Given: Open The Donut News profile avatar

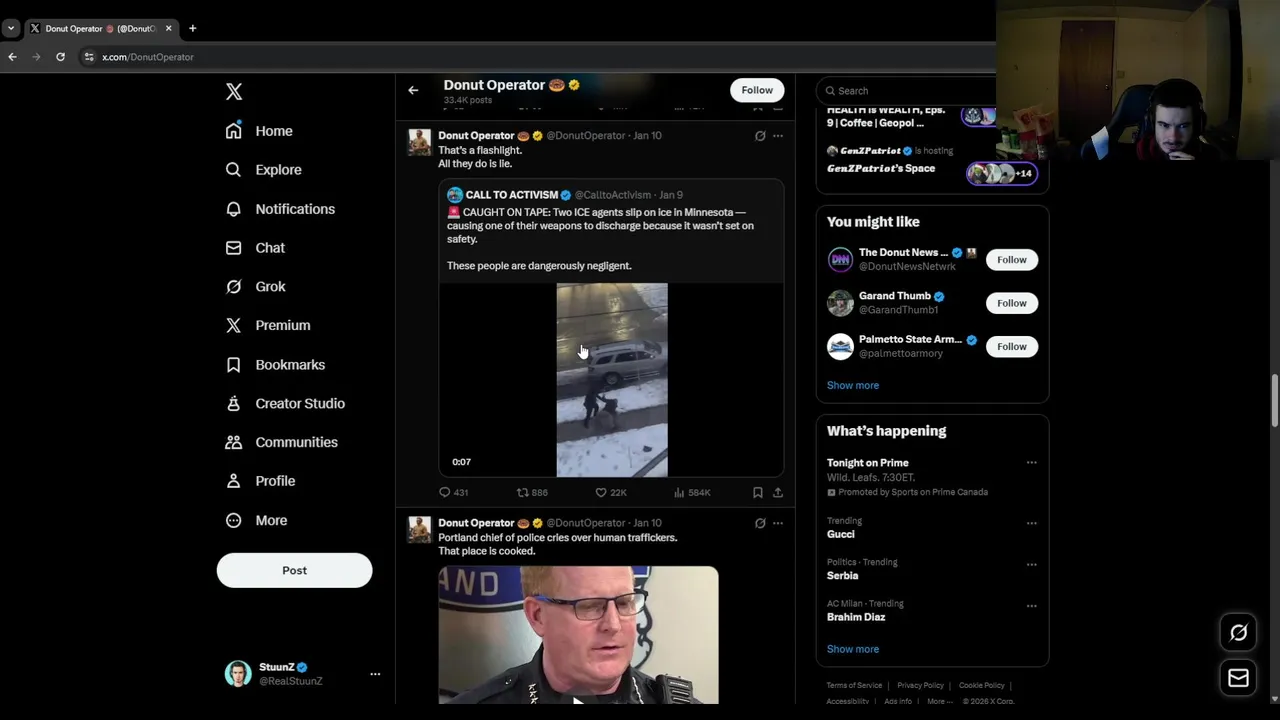Looking at the screenshot, I should (x=840, y=260).
